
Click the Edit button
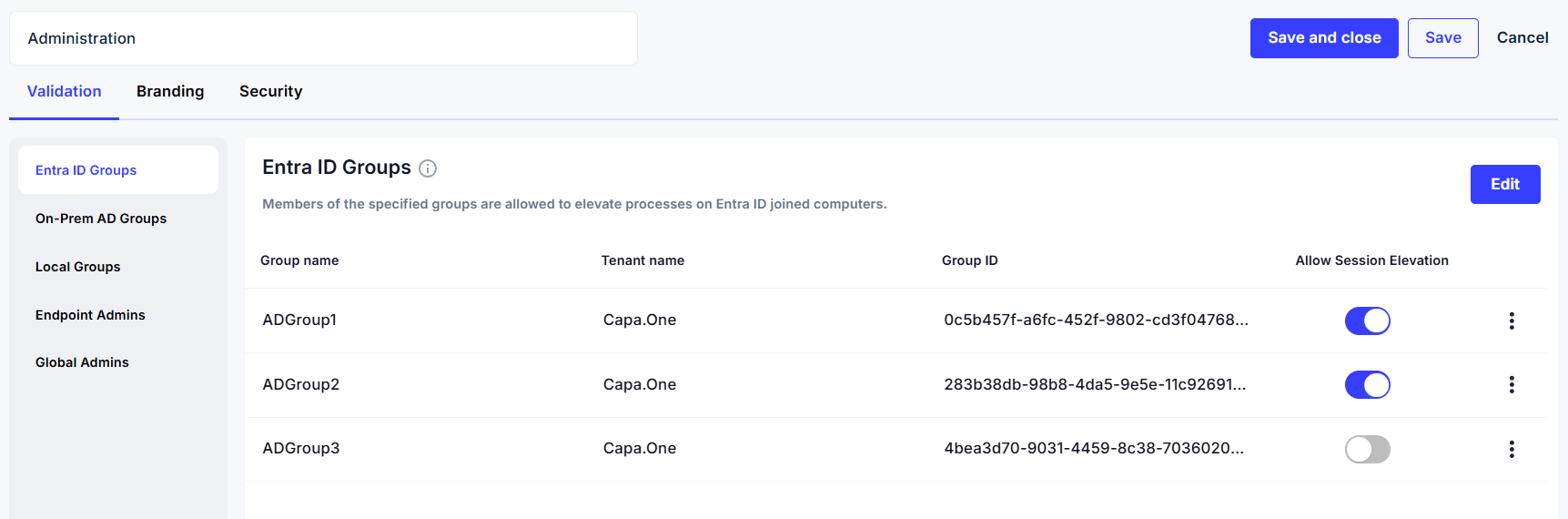click(1505, 184)
